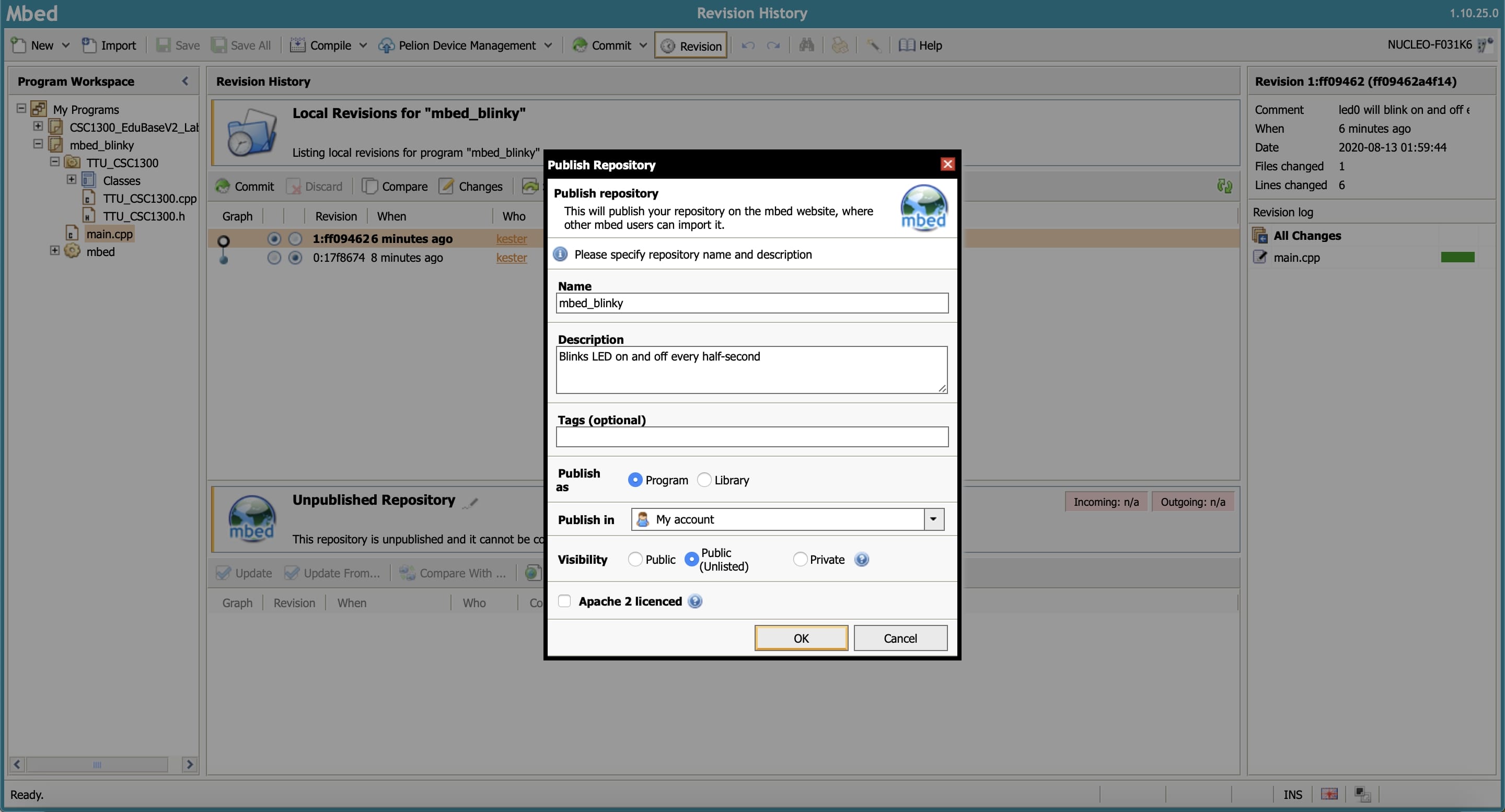The image size is (1505, 812).
Task: Click Apache 2 licence help icon
Action: pos(694,602)
